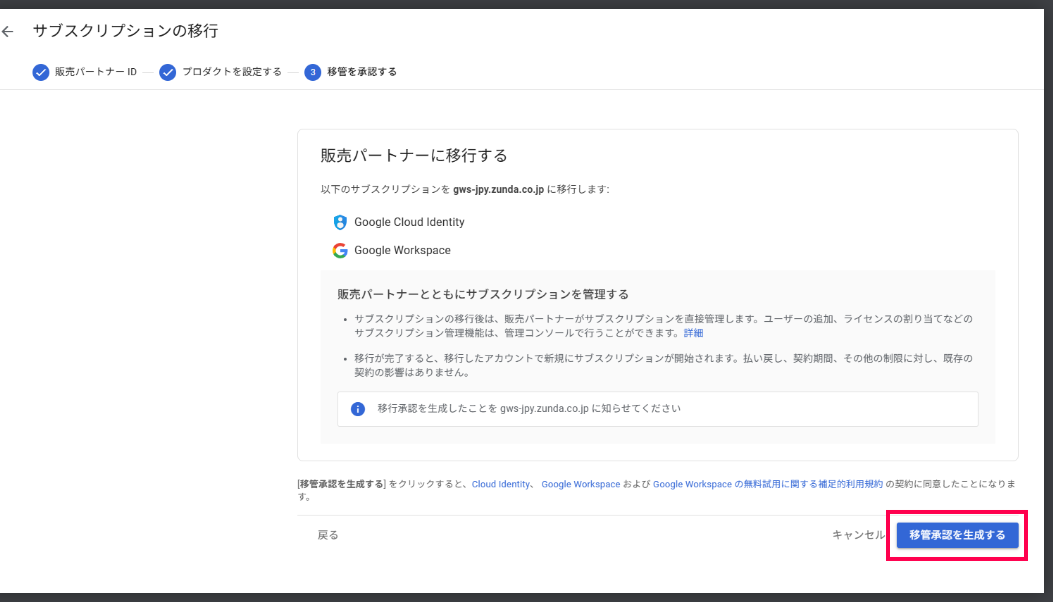Click the キャンセル button
The height and width of the screenshot is (602, 1053).
(x=859, y=535)
